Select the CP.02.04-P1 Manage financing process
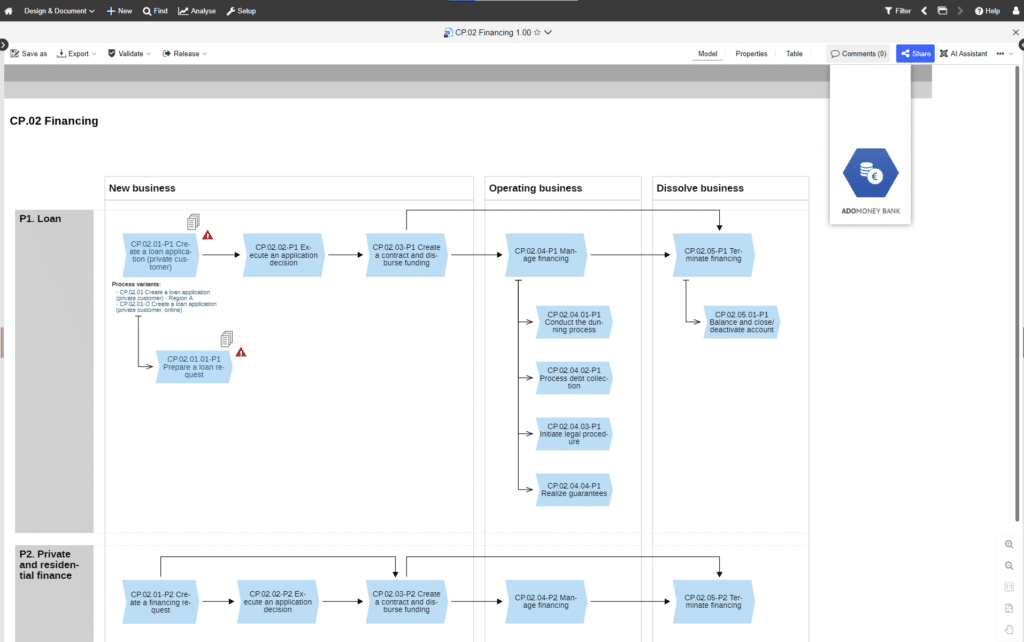This screenshot has height=642, width=1024. [x=546, y=255]
